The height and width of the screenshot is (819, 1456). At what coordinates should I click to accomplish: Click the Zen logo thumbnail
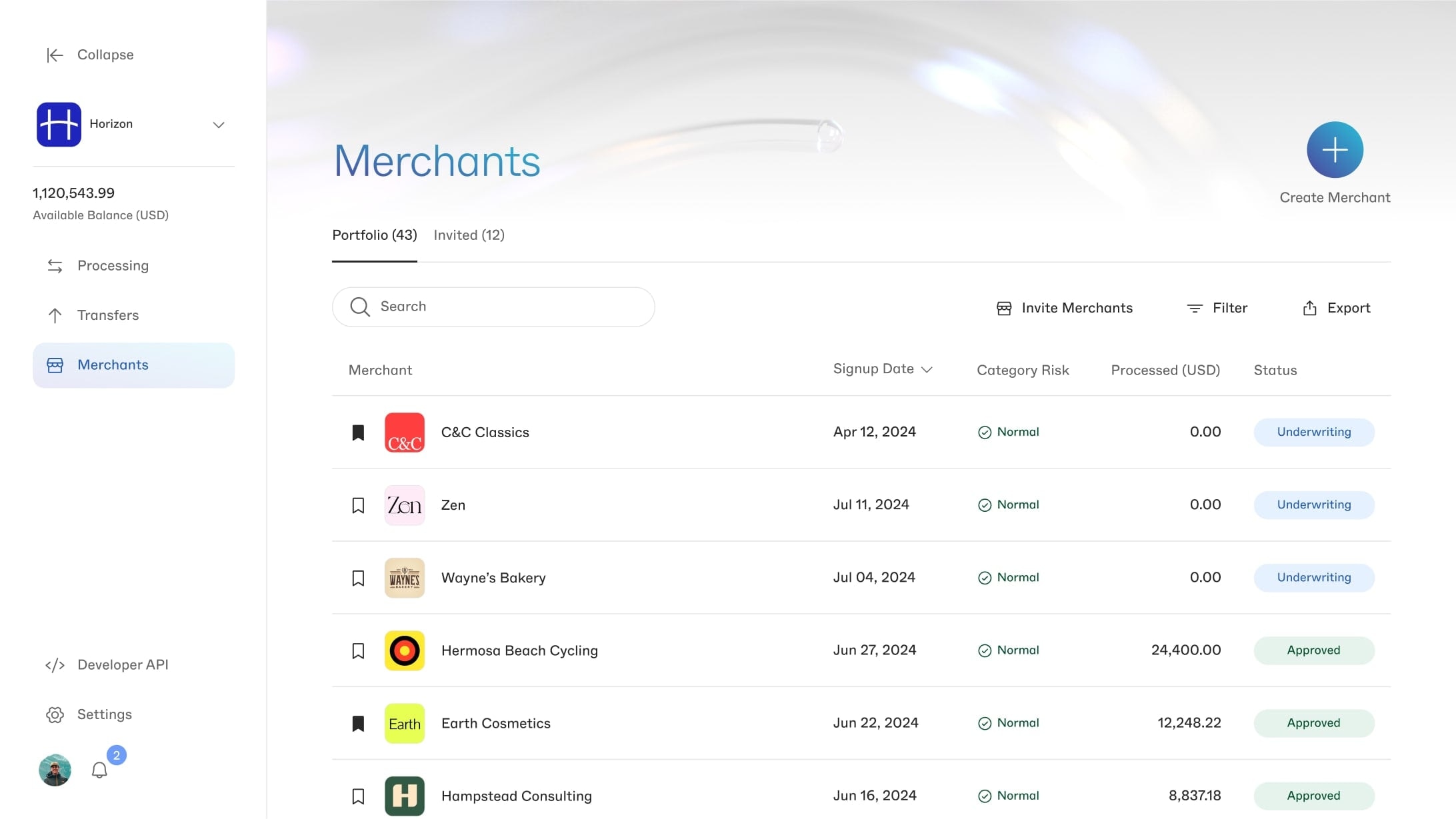(405, 505)
